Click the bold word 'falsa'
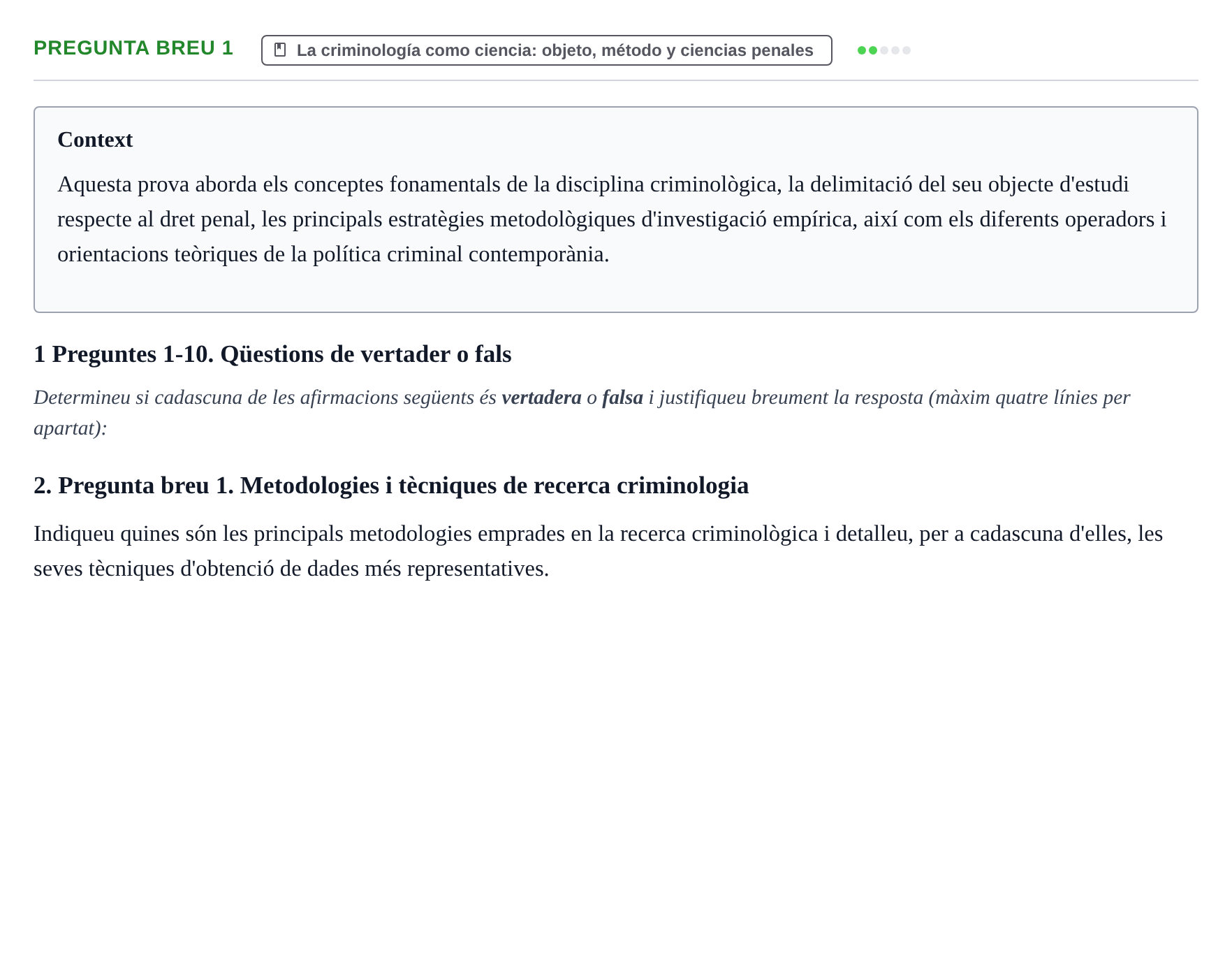The image size is (1232, 967). pos(622,398)
